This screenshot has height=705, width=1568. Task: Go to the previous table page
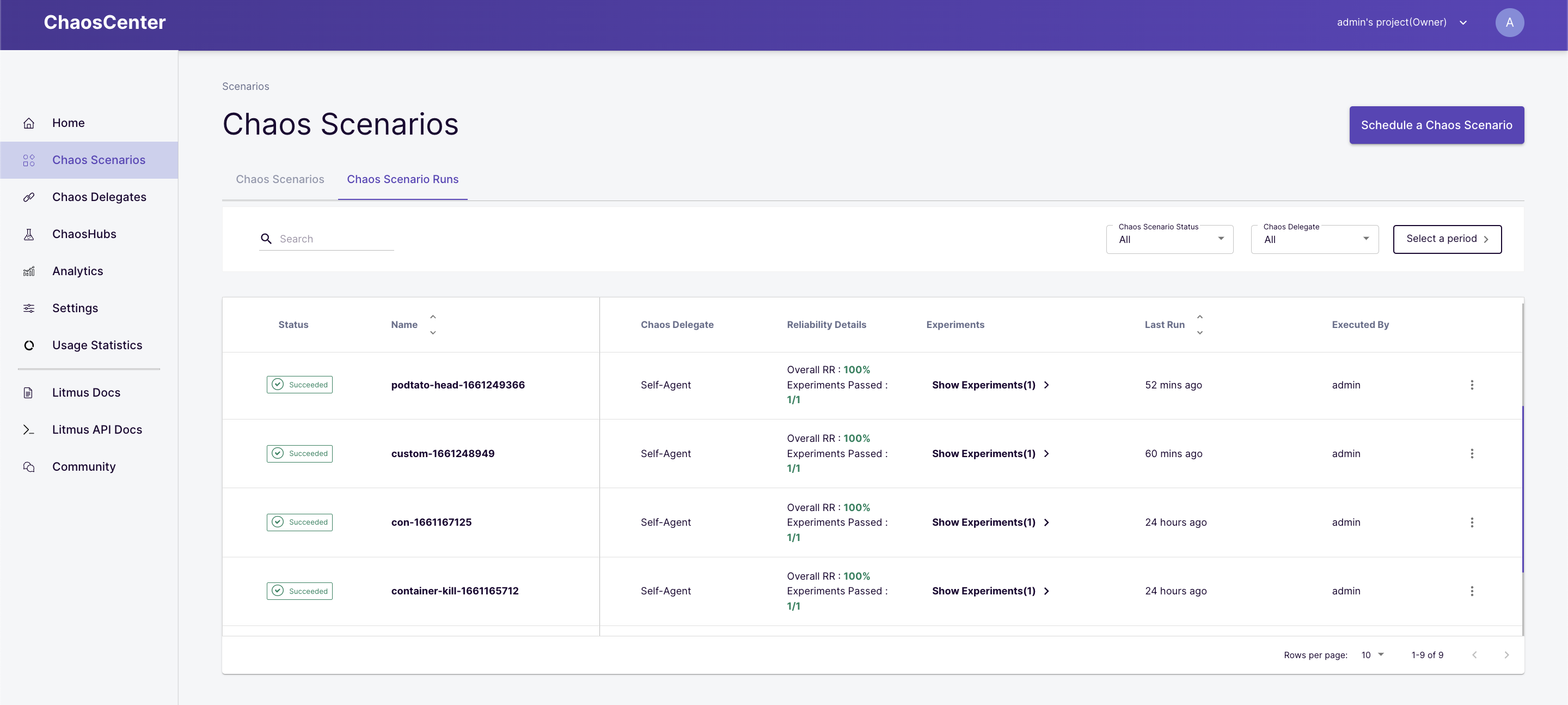click(1474, 655)
